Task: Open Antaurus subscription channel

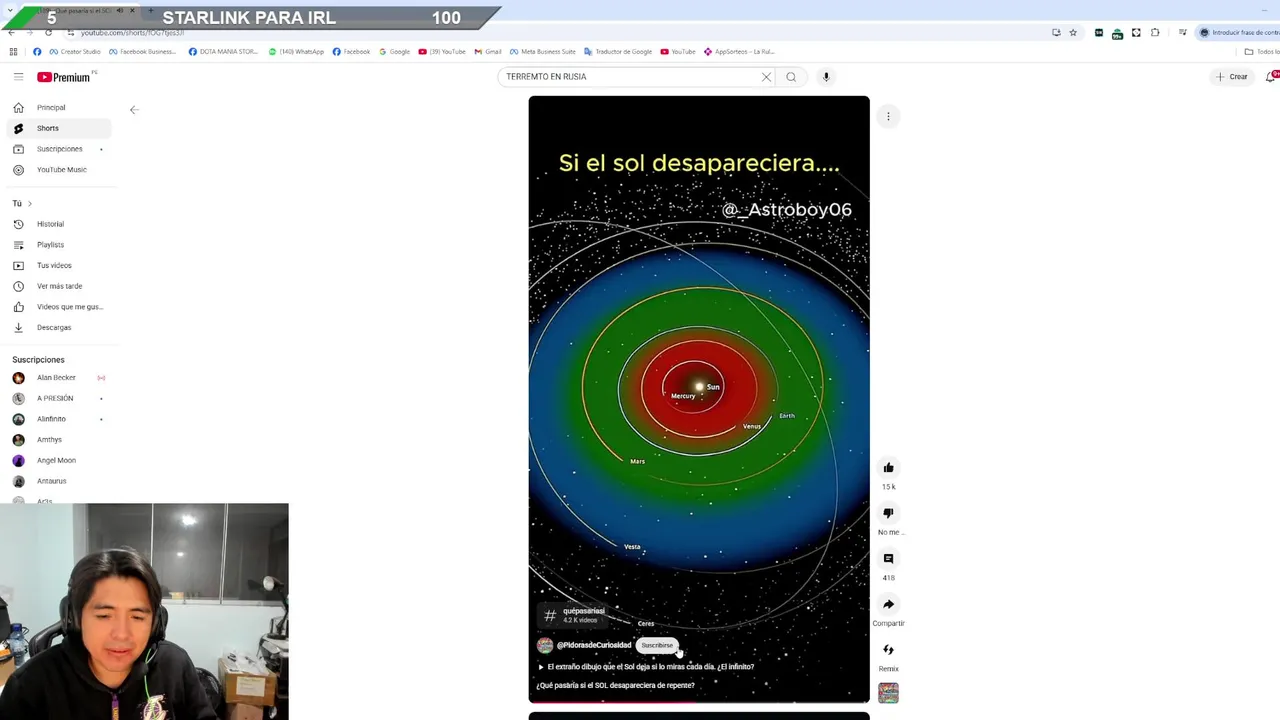Action: tap(58, 481)
